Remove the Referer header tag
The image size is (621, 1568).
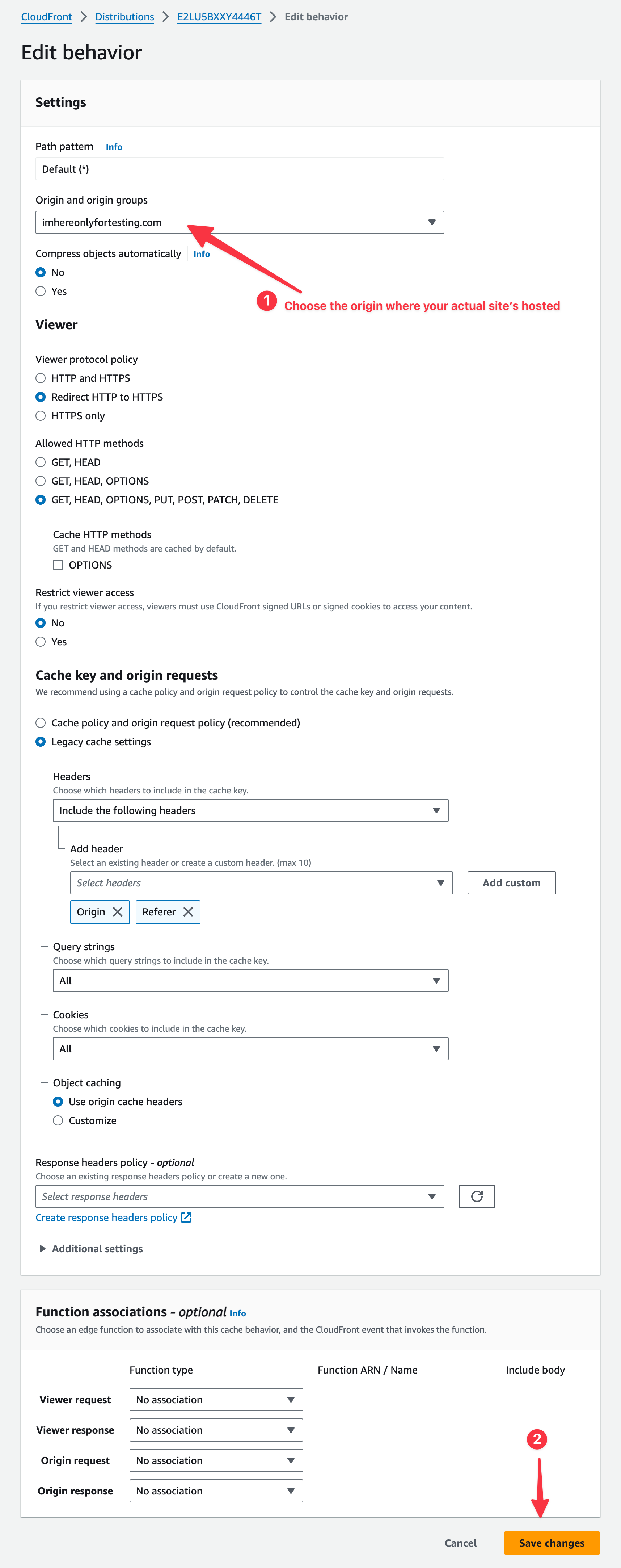coord(188,912)
